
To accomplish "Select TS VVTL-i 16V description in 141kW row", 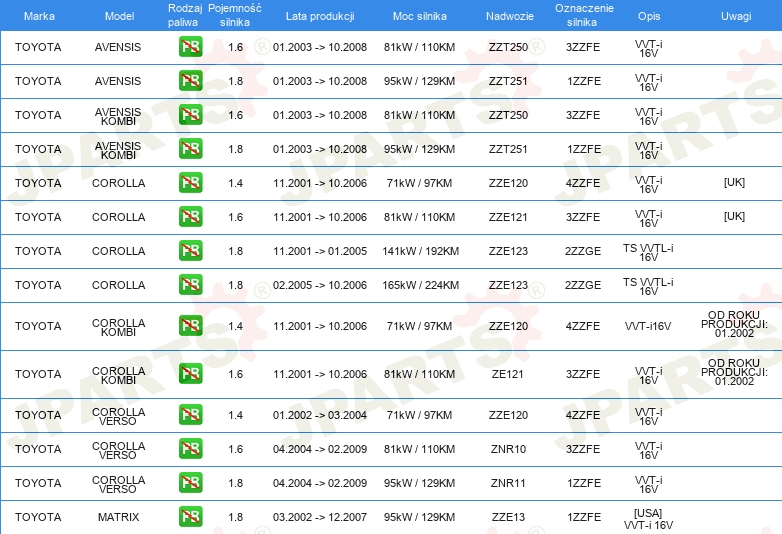I will click(x=648, y=252).
